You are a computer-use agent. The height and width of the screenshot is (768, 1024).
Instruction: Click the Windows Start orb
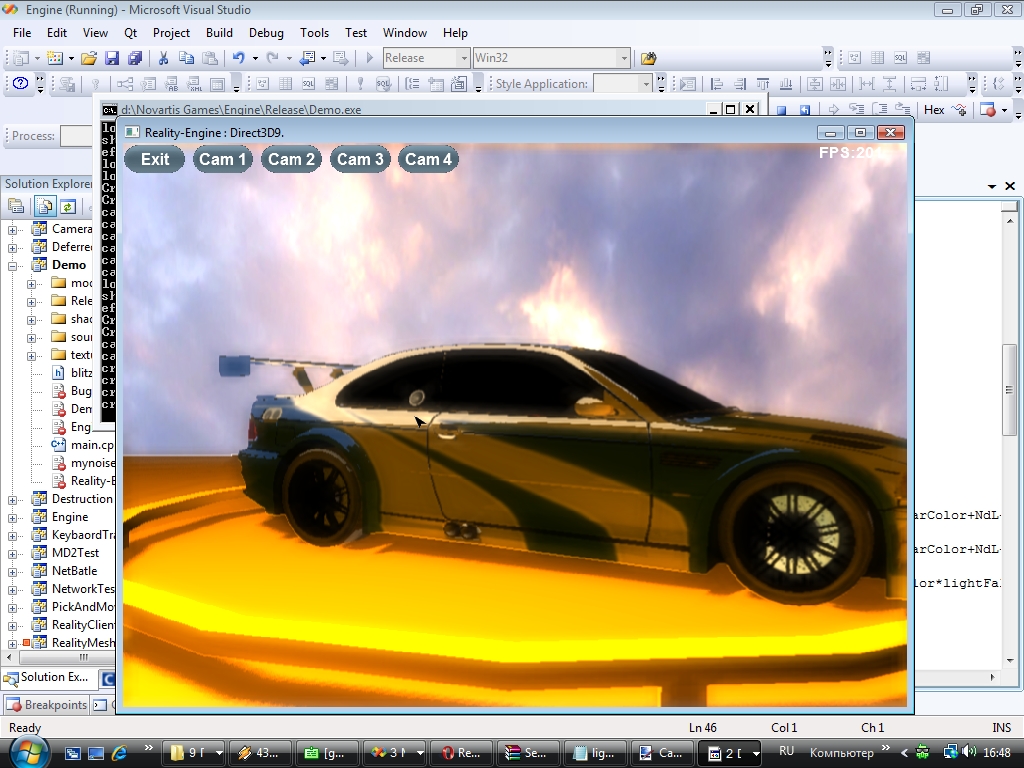click(x=28, y=751)
